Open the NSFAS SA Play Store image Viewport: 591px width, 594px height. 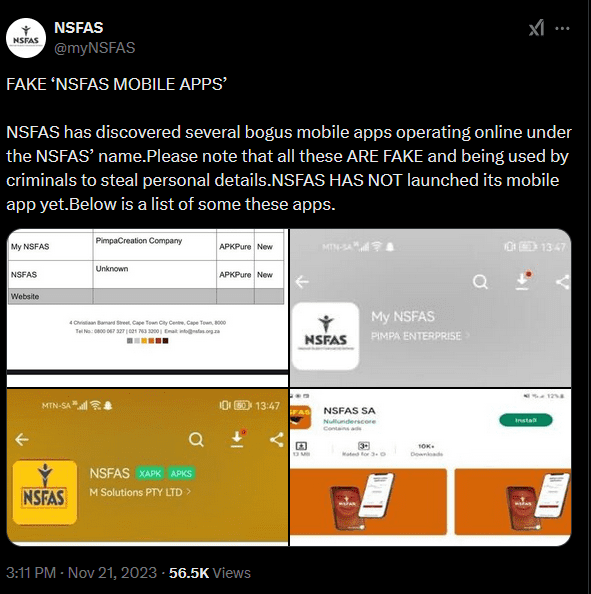coord(430,467)
